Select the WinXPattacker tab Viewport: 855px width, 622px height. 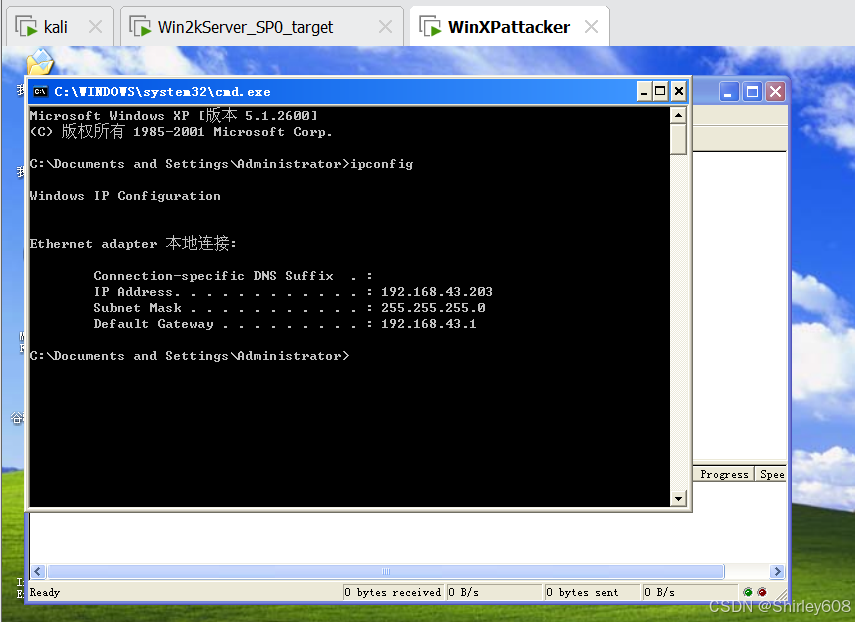(509, 27)
